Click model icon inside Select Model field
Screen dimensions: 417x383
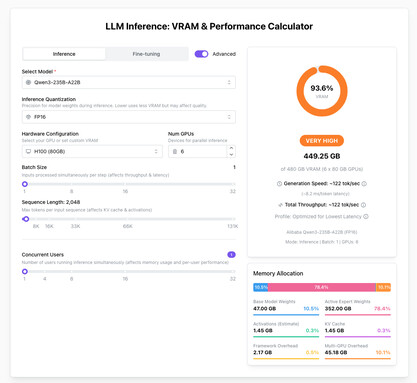click(28, 82)
